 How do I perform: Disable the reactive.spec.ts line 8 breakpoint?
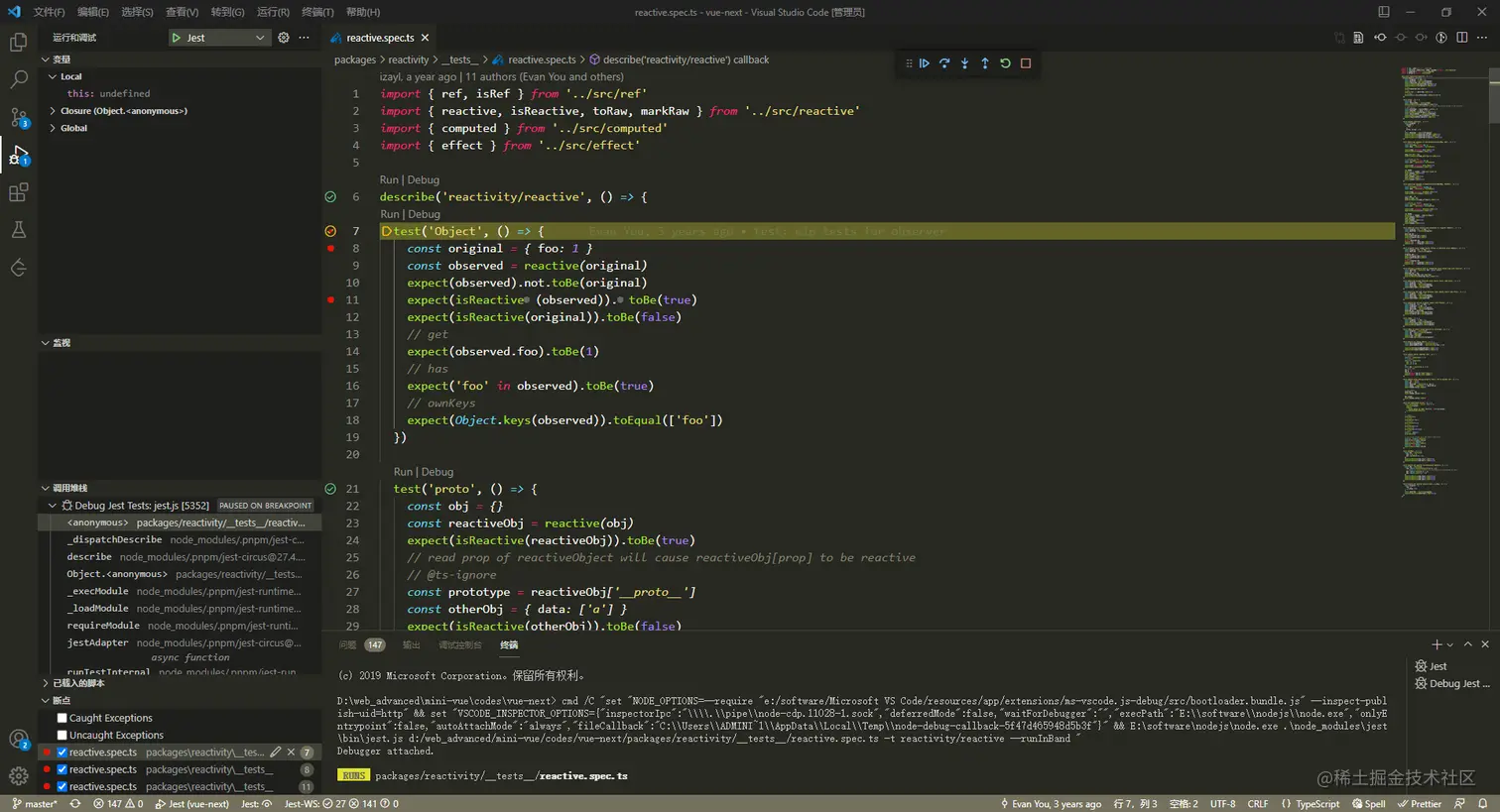click(62, 769)
